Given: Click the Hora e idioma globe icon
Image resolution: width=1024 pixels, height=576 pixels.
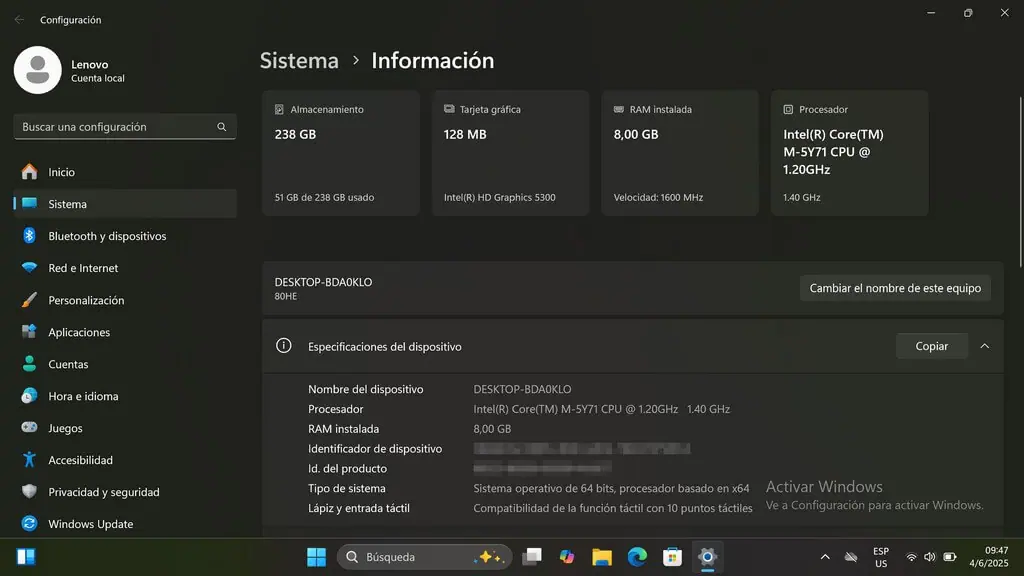Looking at the screenshot, I should (x=29, y=396).
